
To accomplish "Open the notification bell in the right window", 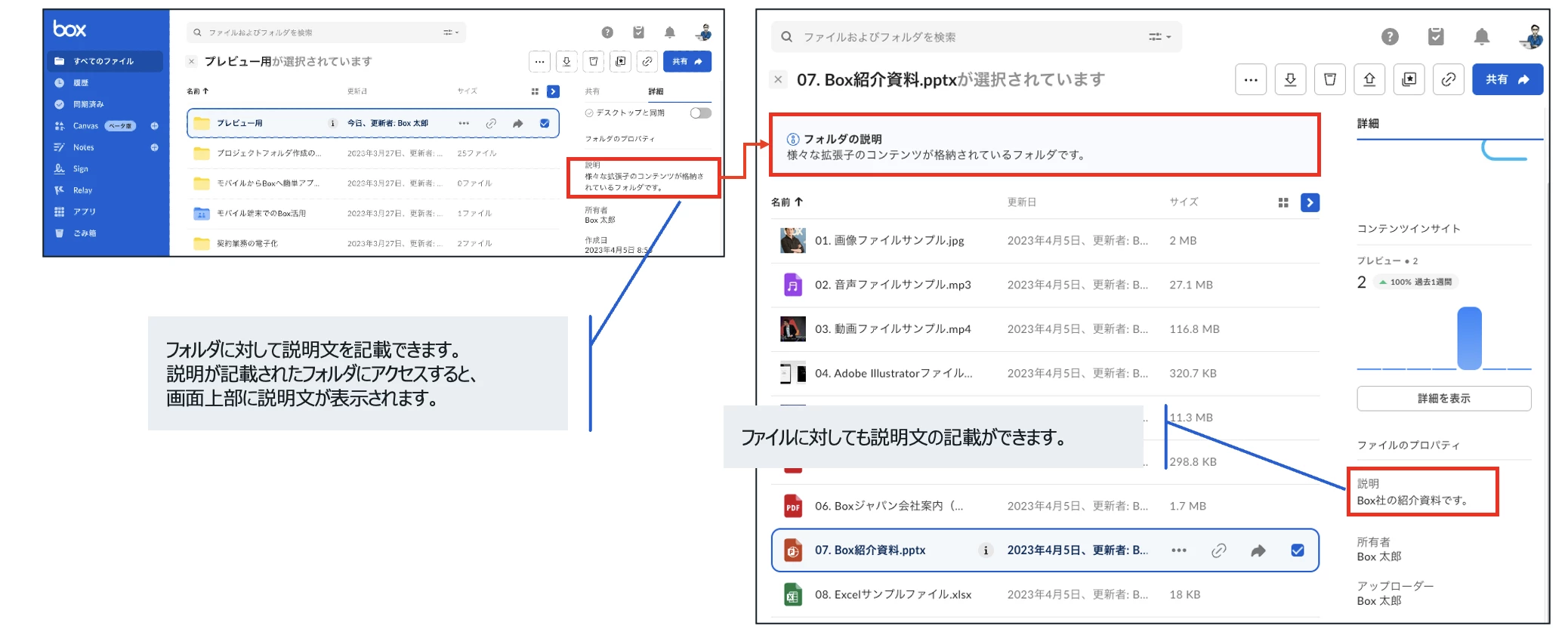I will point(1482,37).
